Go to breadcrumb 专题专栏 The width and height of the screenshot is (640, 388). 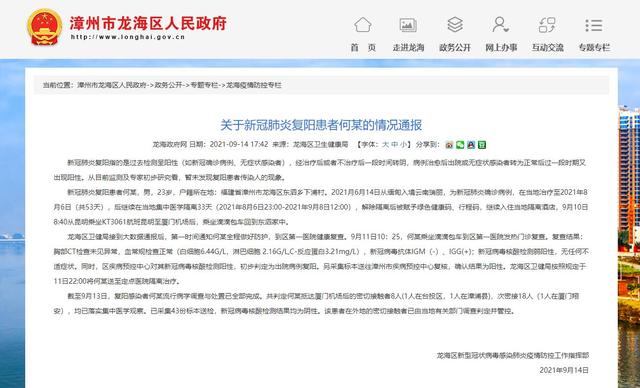[204, 85]
